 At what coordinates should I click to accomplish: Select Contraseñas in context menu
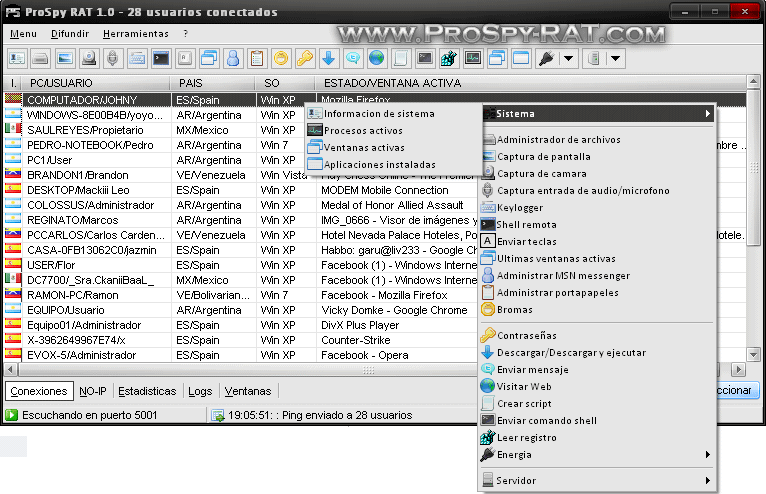598,336
